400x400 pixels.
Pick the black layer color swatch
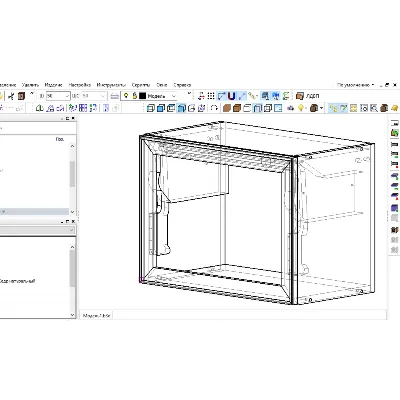point(143,96)
